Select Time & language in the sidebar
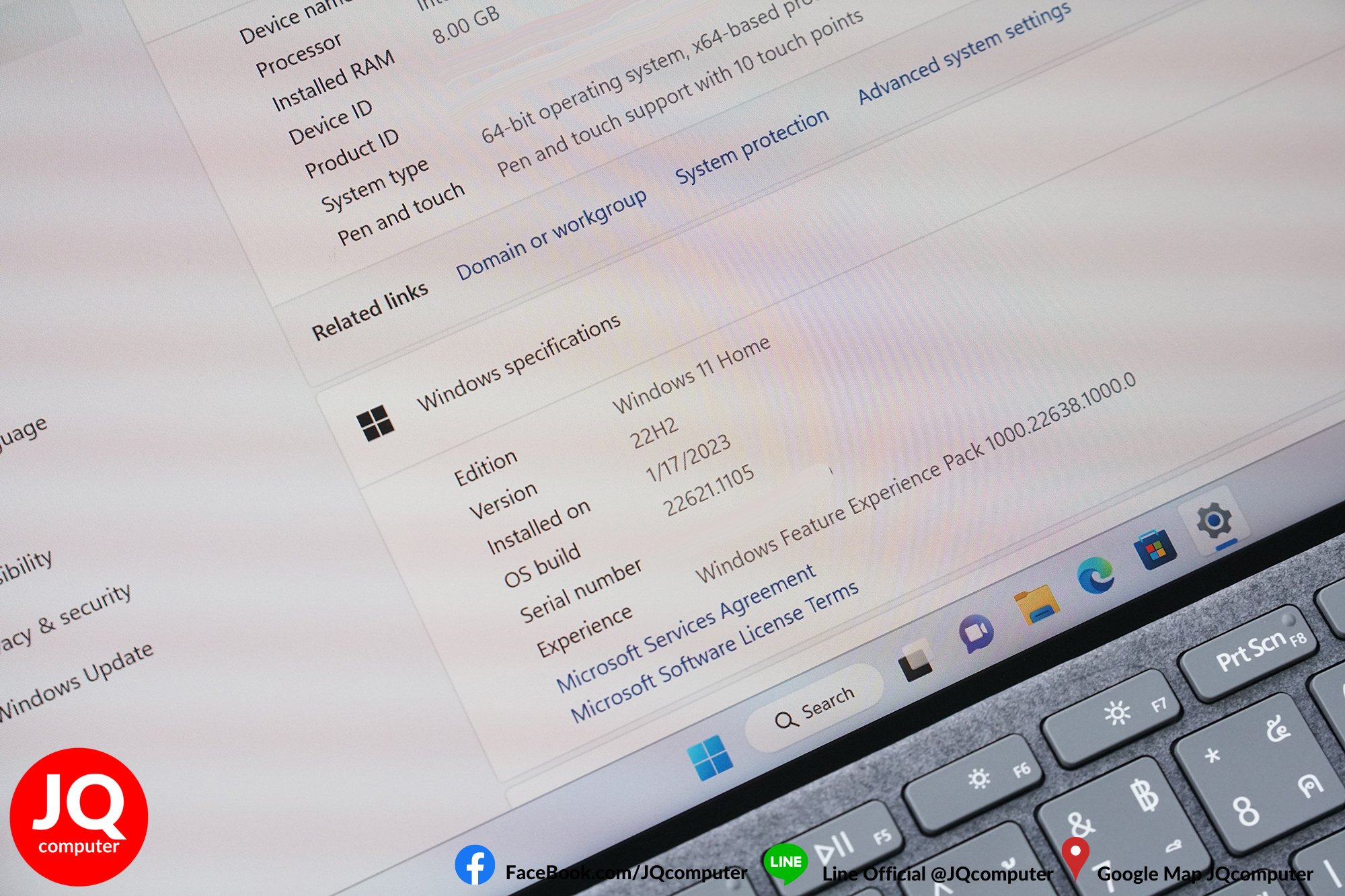Image resolution: width=1345 pixels, height=896 pixels. pos(22,435)
